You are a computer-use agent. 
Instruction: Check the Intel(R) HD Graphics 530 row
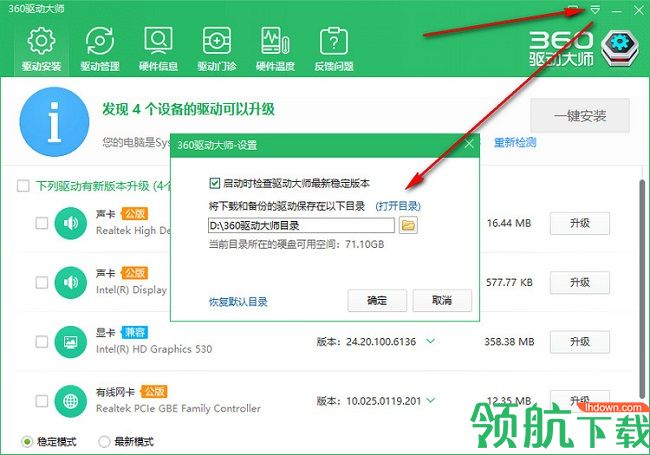[x=41, y=342]
